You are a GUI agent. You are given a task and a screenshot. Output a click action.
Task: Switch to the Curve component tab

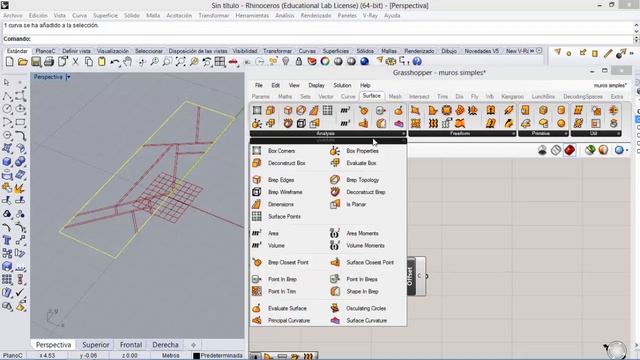coord(348,96)
